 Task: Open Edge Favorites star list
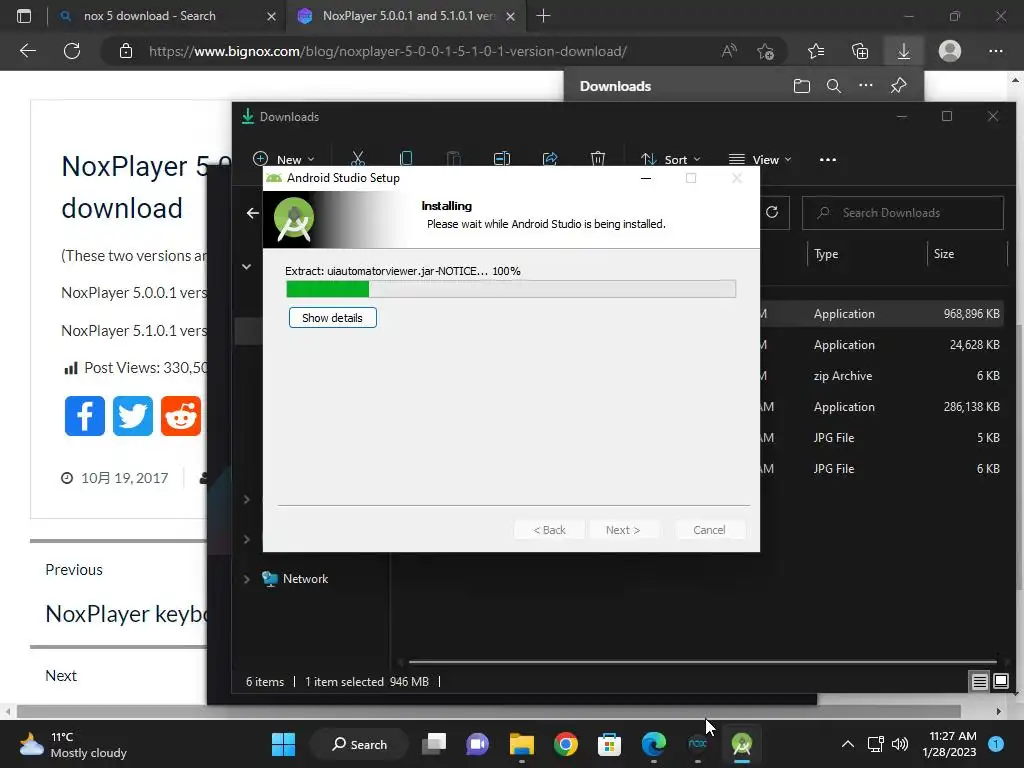[816, 51]
